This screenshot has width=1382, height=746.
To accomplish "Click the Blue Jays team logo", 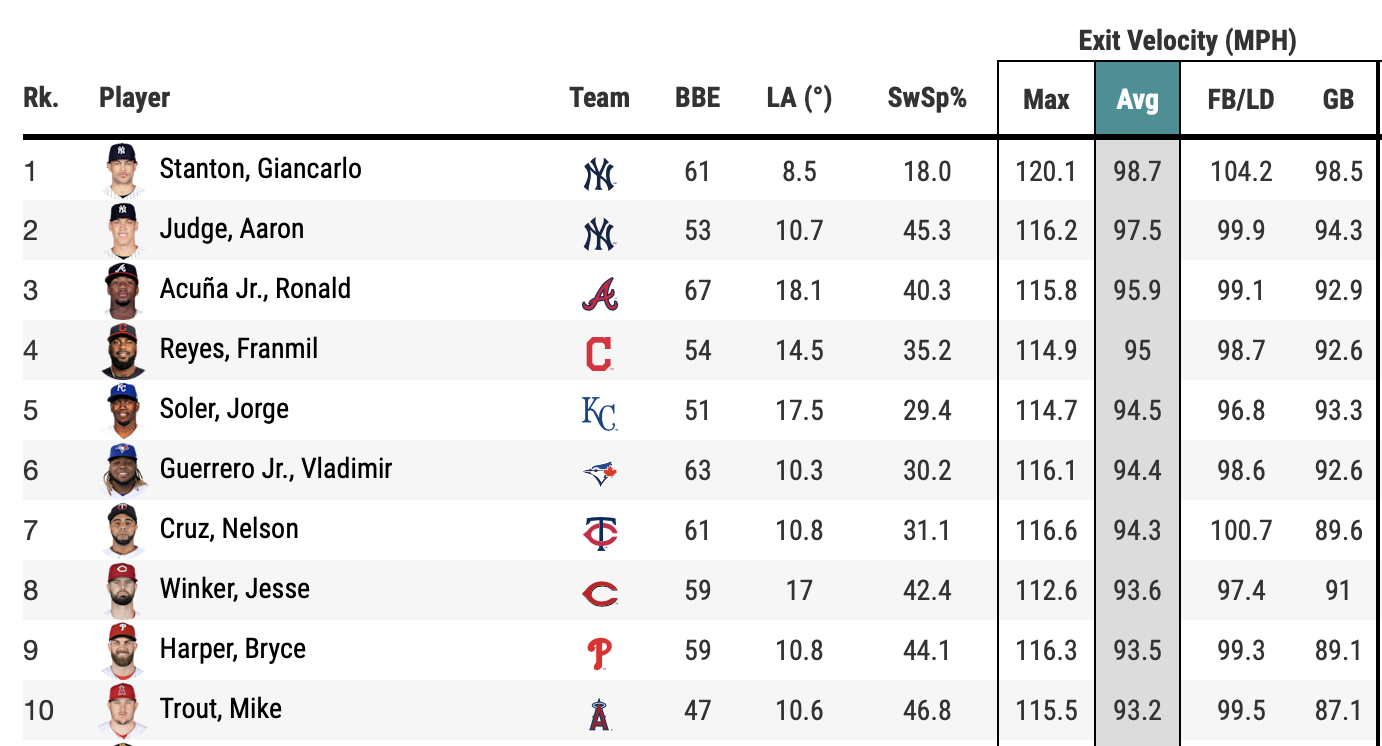I will [x=599, y=473].
